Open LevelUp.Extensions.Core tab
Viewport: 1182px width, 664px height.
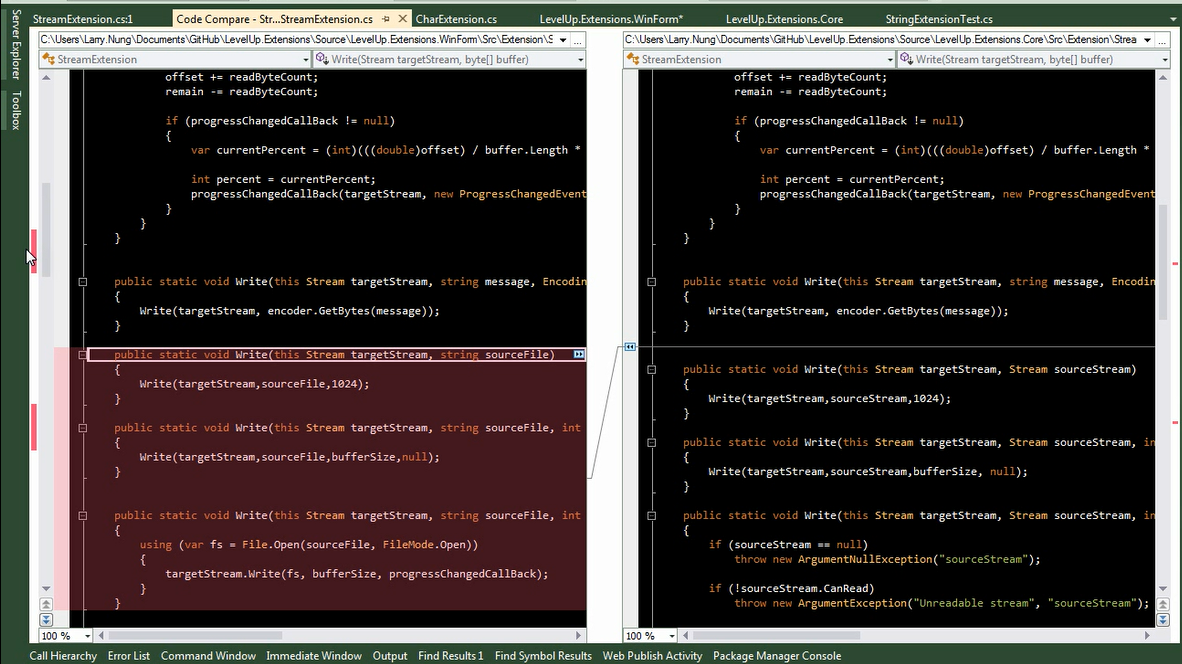tap(784, 19)
